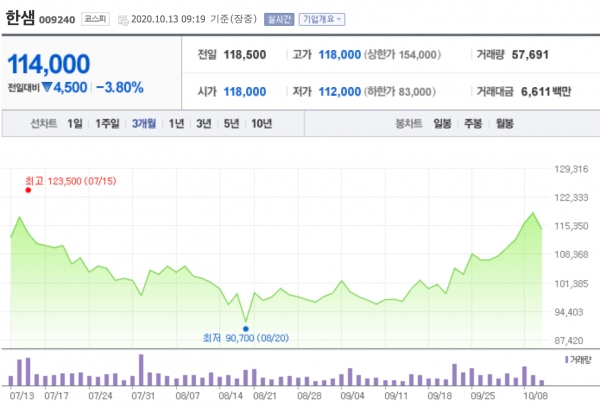Click the percent change -3.80%
Image resolution: width=600 pixels, height=413 pixels.
(x=120, y=88)
